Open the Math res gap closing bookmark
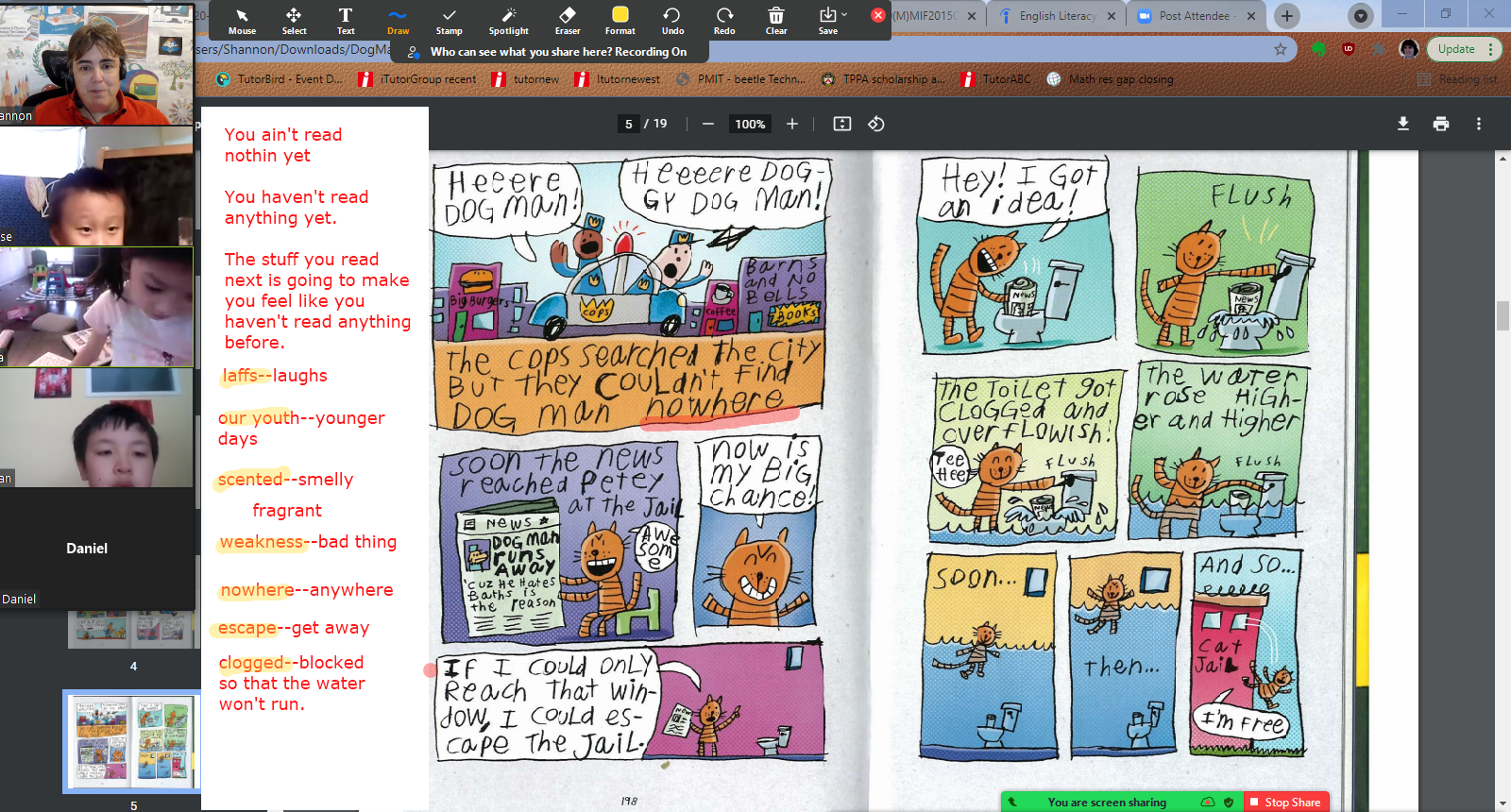1511x812 pixels. click(1111, 79)
